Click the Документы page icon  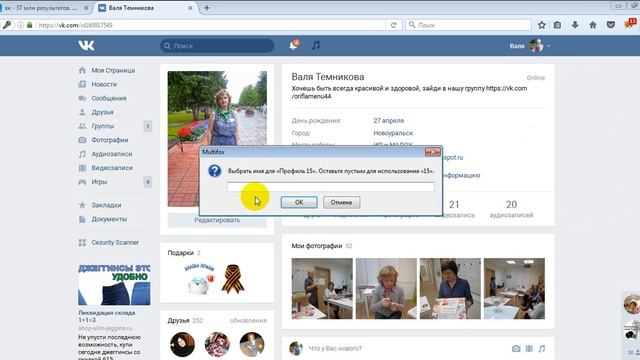coord(82,219)
